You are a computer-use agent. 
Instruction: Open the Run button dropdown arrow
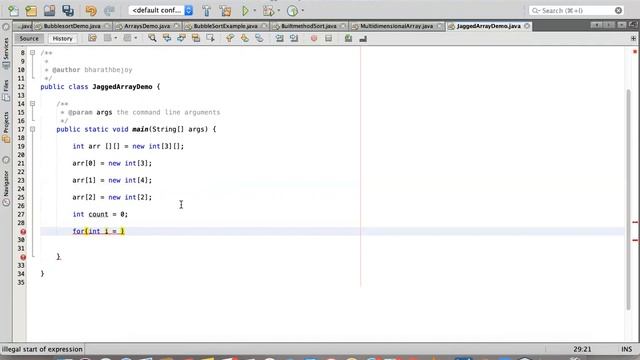(x=255, y=10)
